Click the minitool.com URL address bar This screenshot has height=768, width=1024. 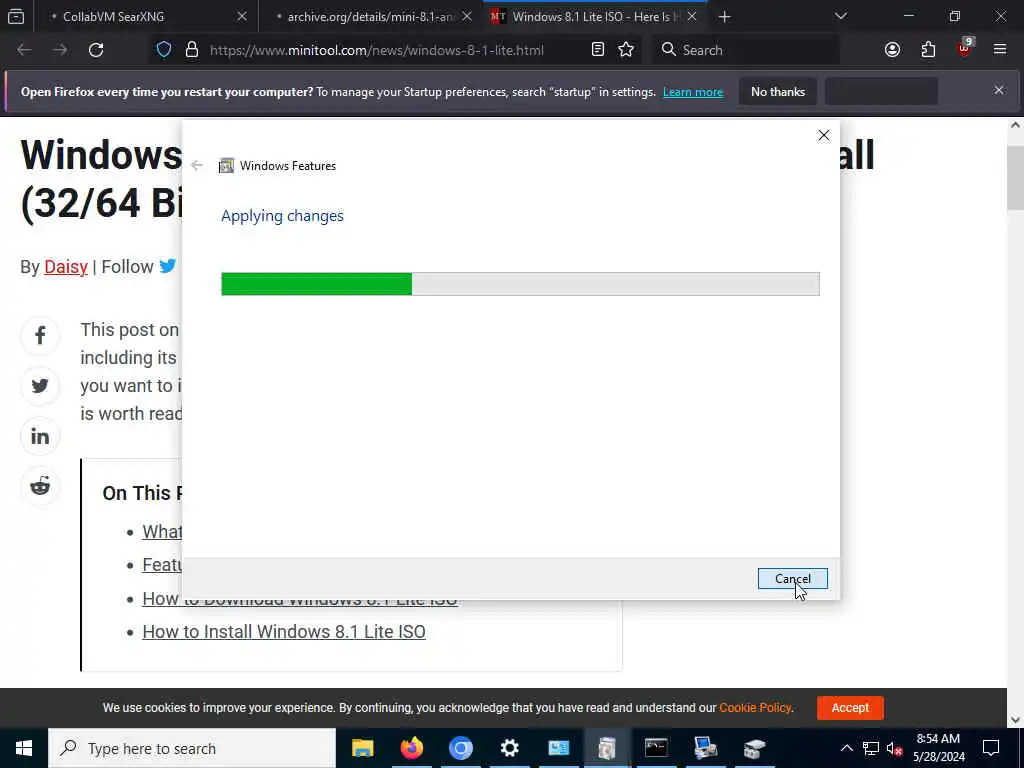(376, 50)
